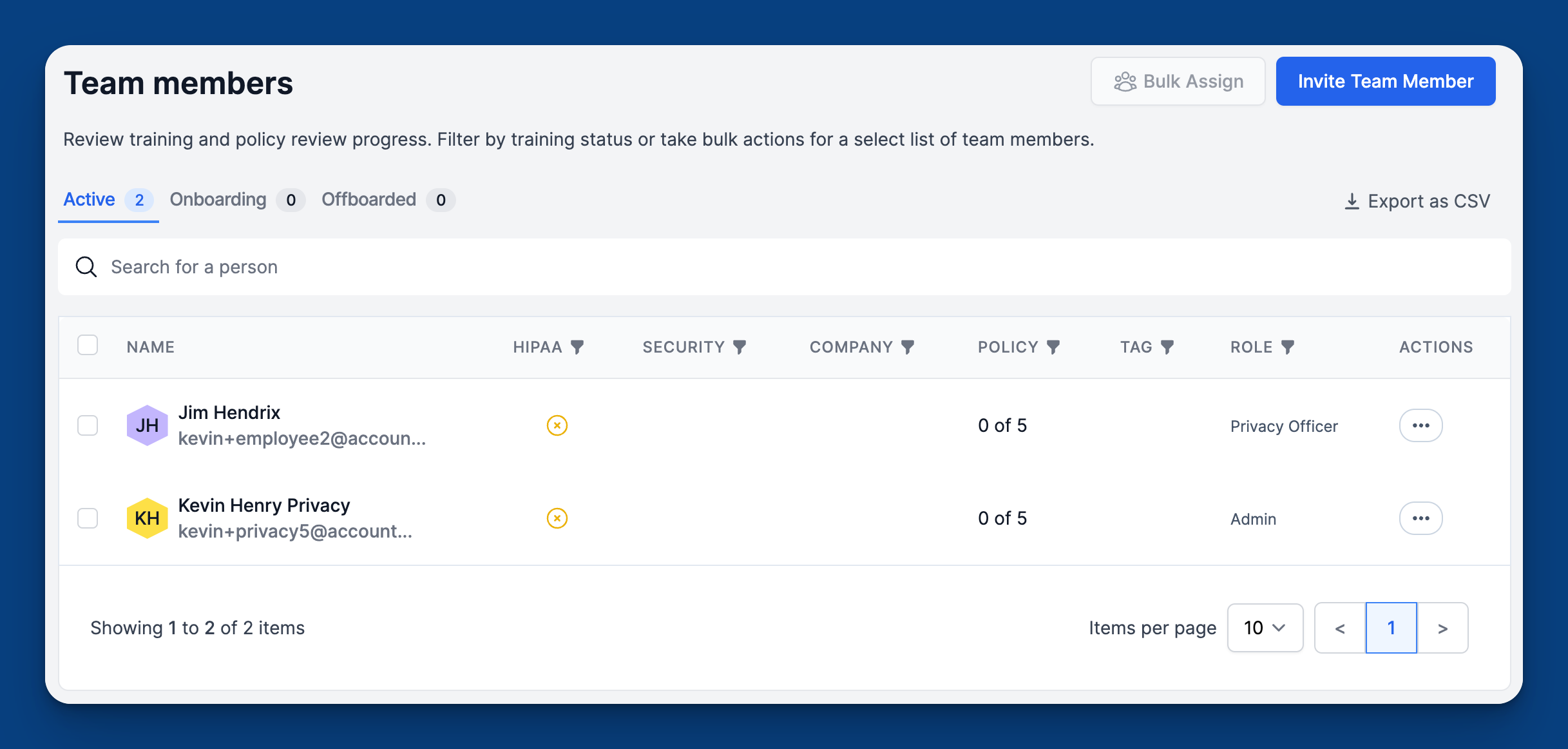
Task: Open the COMPANY column filter
Action: 908,347
